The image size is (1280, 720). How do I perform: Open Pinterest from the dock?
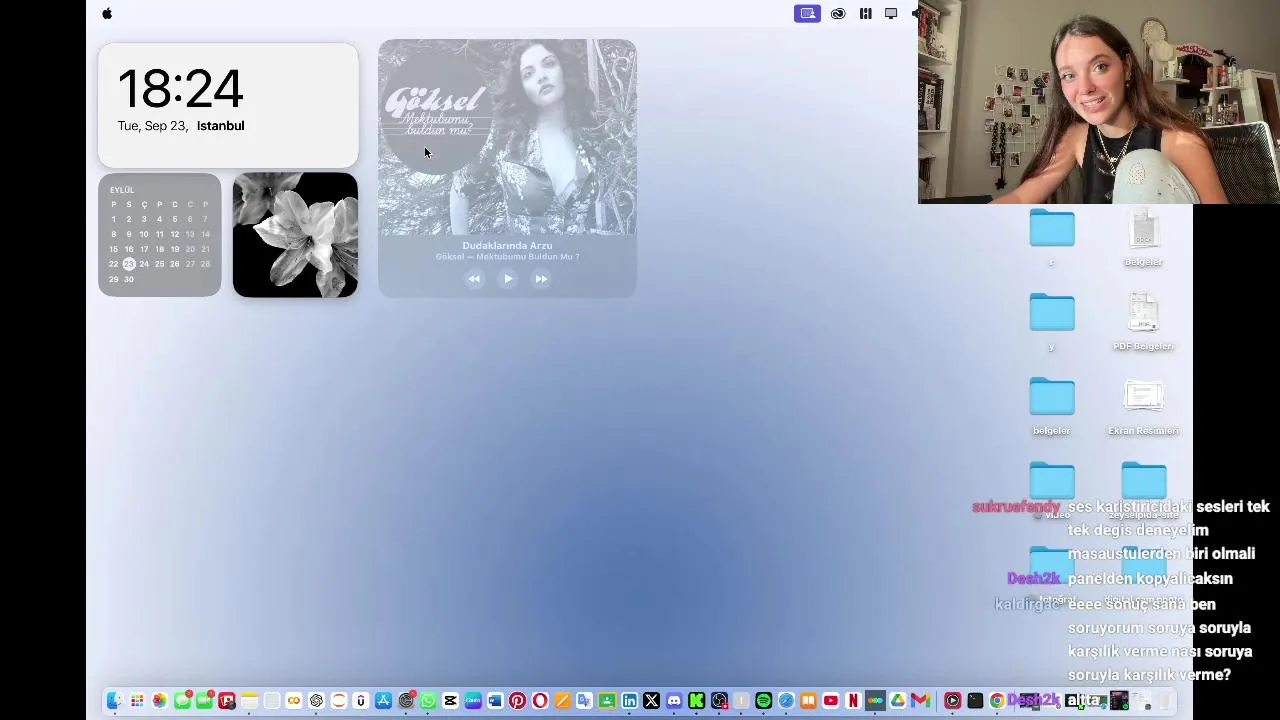point(517,701)
